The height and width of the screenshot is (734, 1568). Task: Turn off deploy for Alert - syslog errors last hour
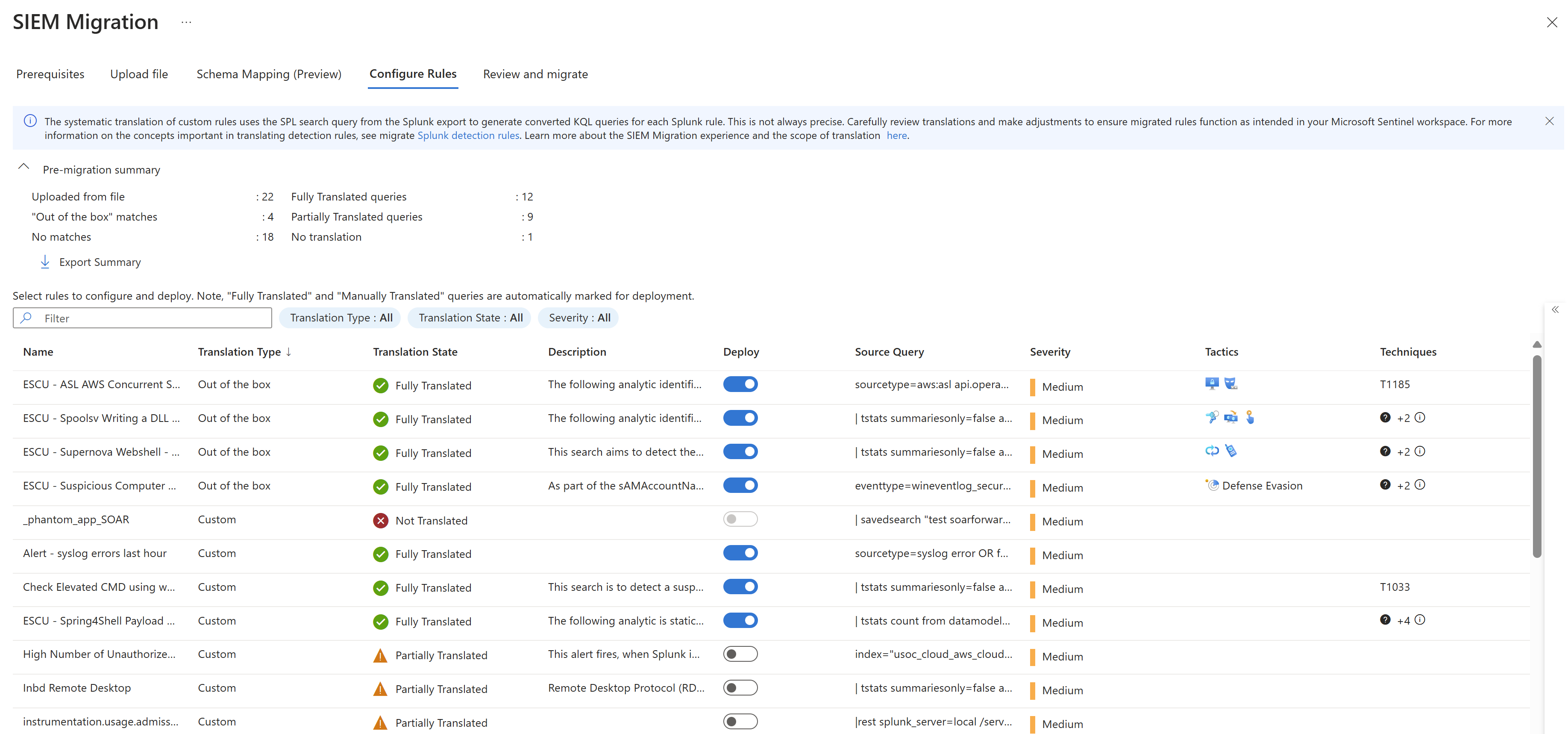point(740,552)
